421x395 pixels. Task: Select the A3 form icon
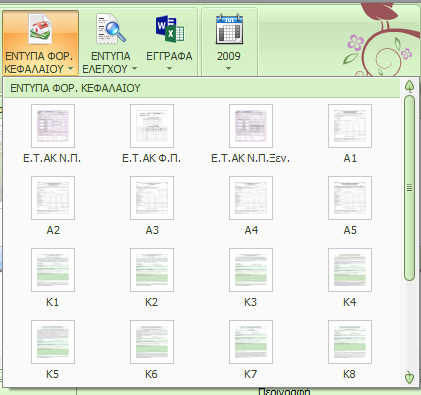coord(152,198)
